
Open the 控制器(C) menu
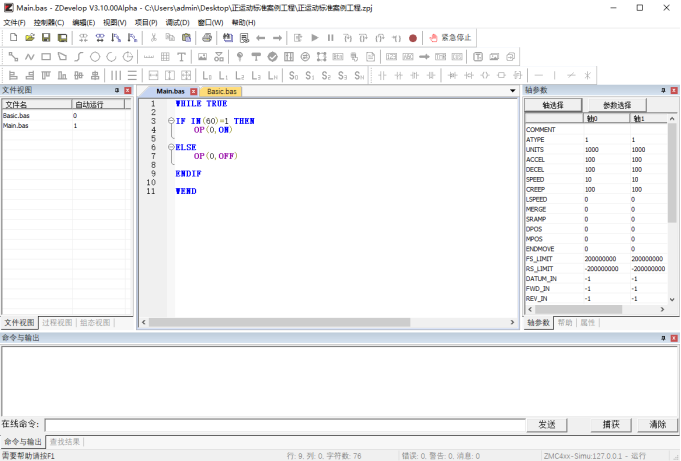[x=49, y=23]
